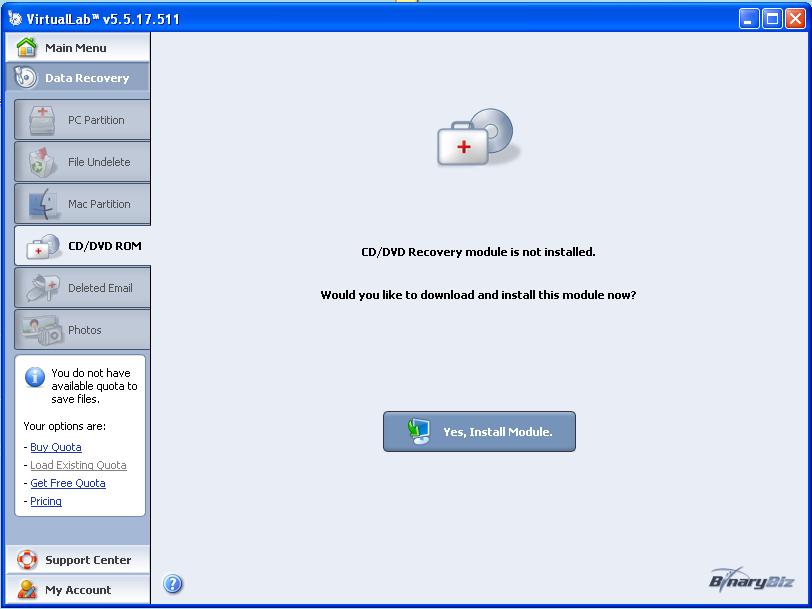Click the CD/DVD ROM tab
Image resolution: width=812 pixels, height=609 pixels.
click(x=82, y=245)
